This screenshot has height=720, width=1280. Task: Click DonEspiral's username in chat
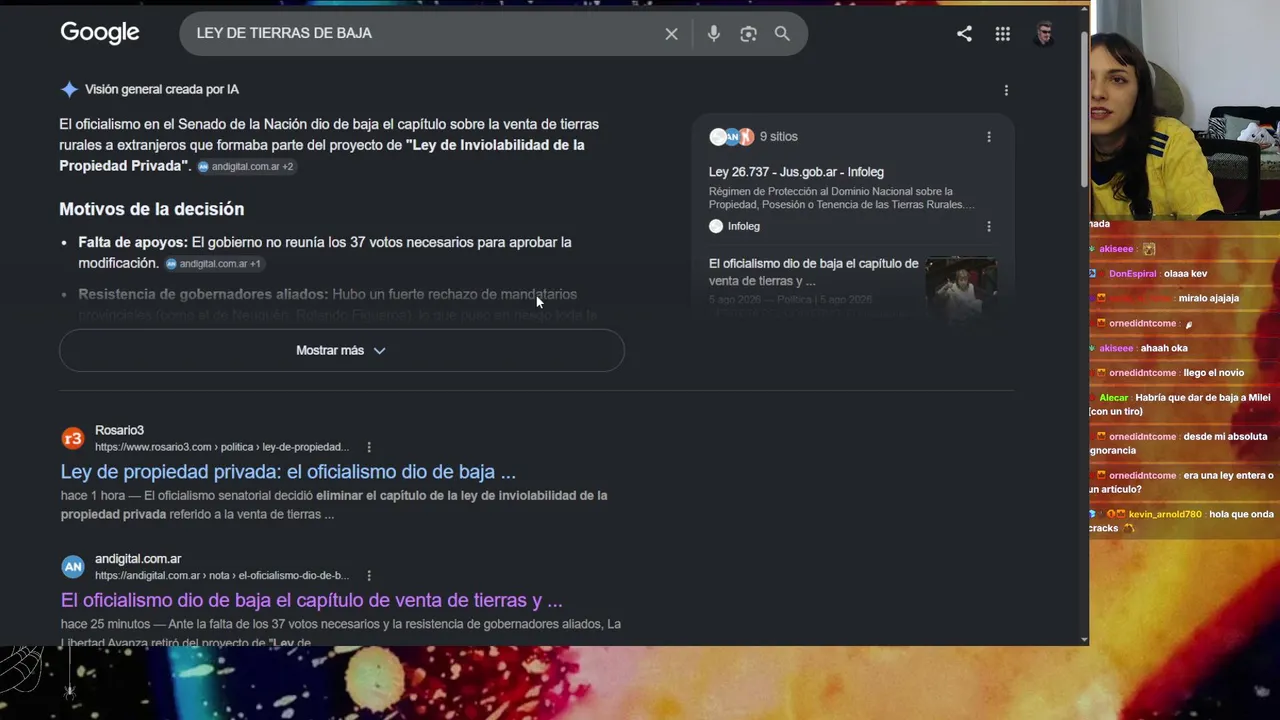click(x=1132, y=274)
